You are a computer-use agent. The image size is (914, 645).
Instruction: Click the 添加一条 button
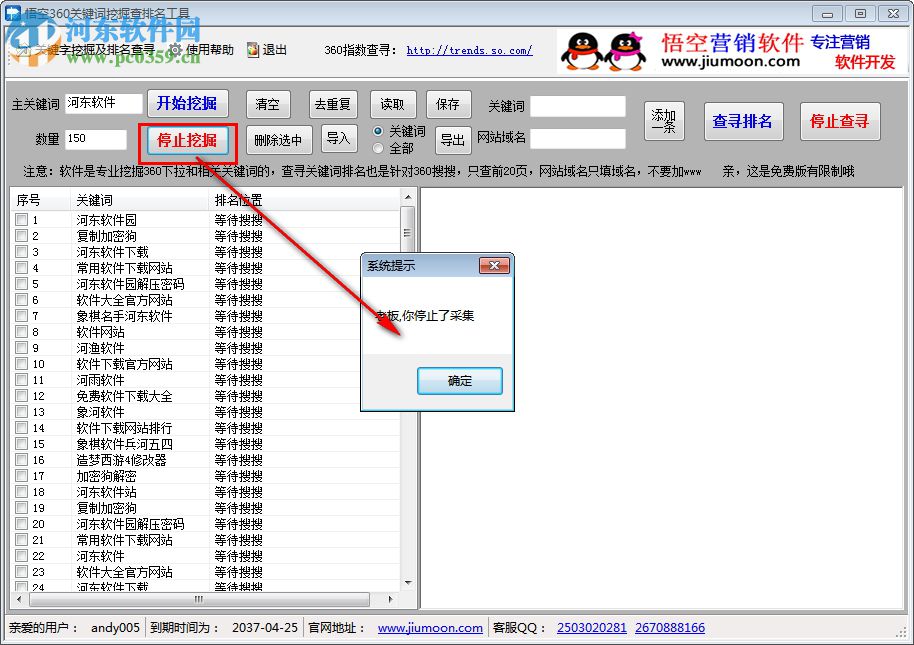[664, 121]
